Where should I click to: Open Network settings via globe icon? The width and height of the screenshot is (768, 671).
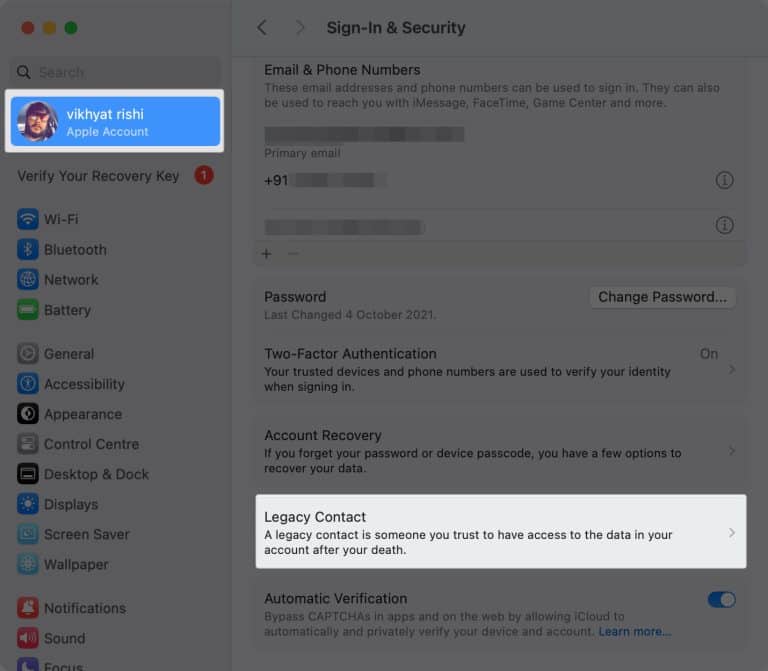point(28,280)
